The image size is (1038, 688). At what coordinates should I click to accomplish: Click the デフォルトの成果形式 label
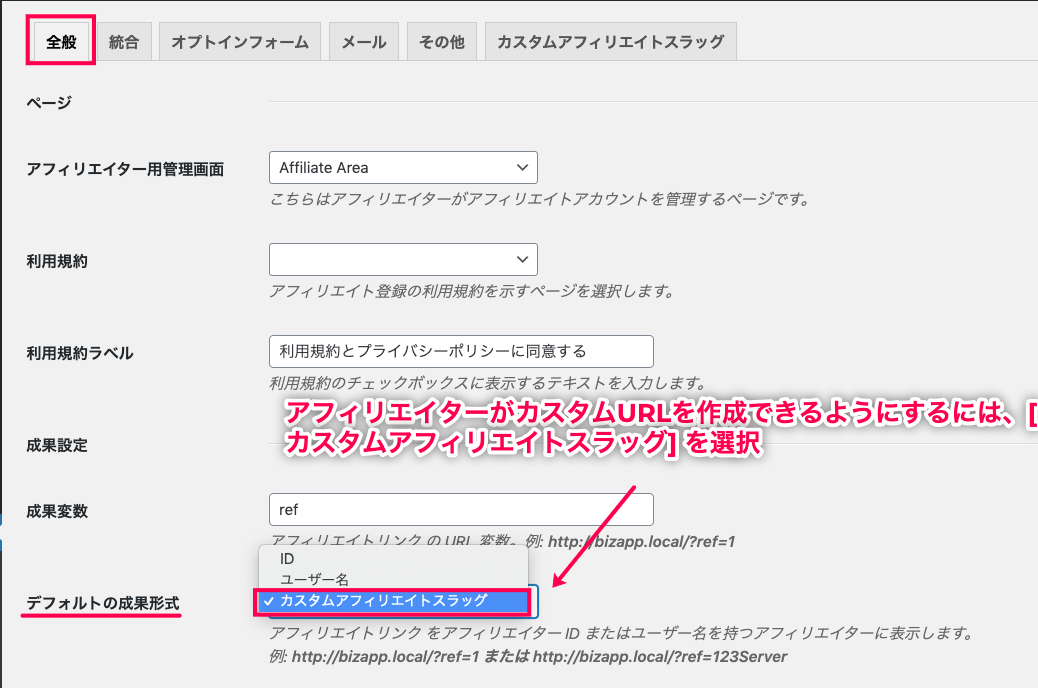(103, 603)
